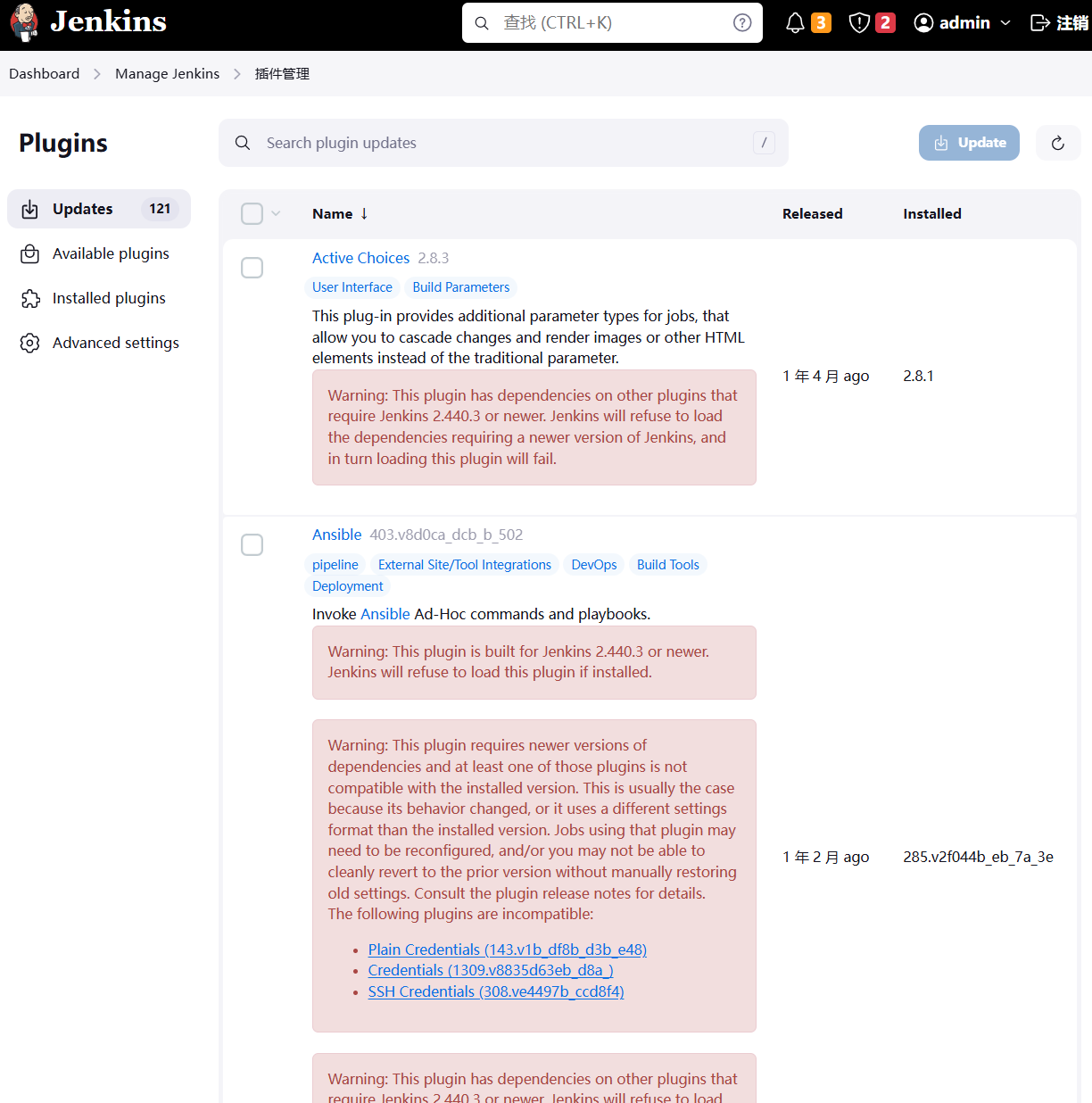Open the Ansible plugin title link

click(x=336, y=535)
